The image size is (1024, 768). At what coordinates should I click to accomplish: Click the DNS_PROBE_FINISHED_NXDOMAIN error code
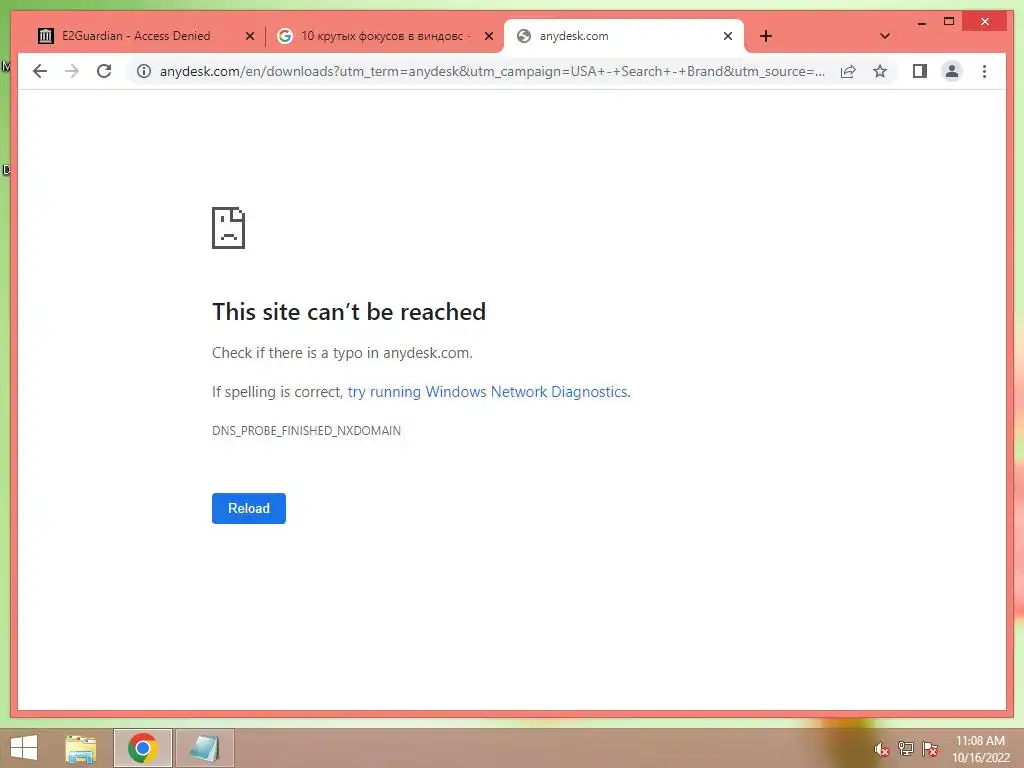click(x=306, y=430)
